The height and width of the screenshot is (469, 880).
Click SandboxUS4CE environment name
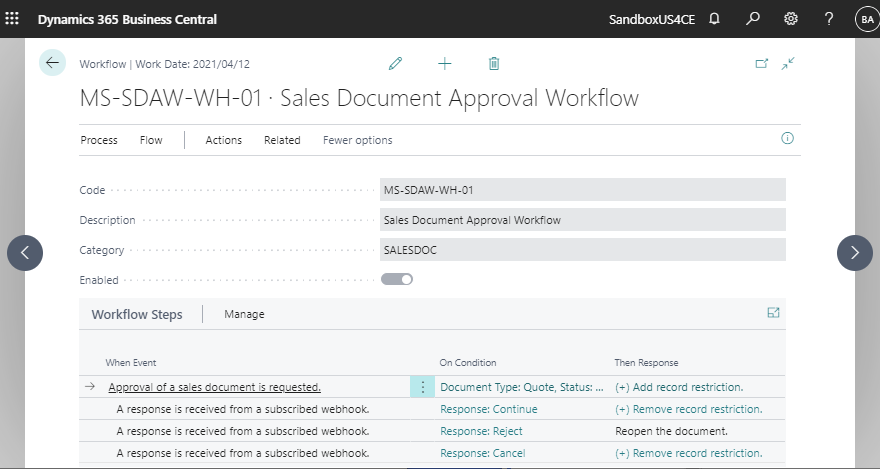652,19
